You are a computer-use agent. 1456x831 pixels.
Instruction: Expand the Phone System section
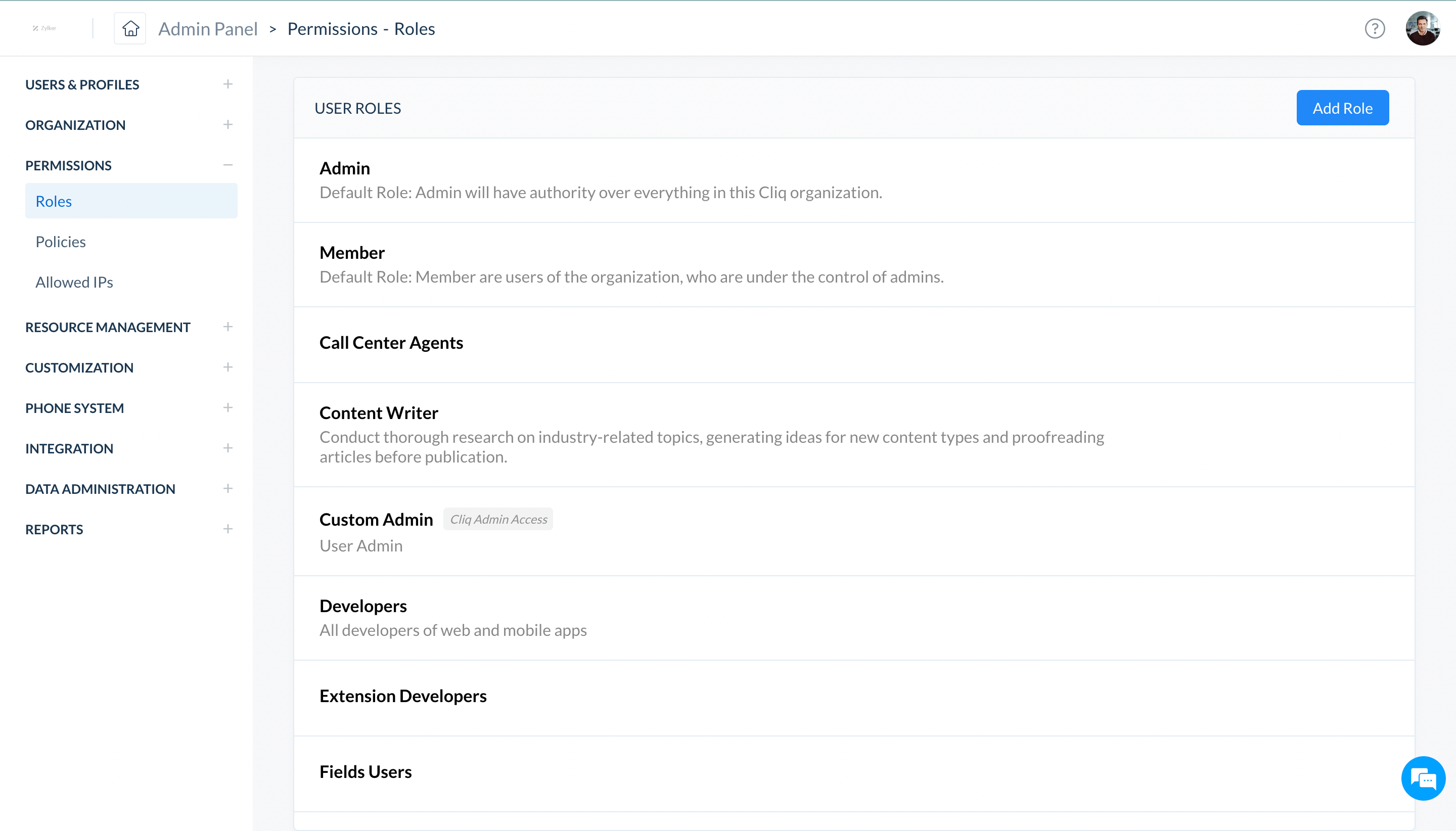click(x=228, y=407)
